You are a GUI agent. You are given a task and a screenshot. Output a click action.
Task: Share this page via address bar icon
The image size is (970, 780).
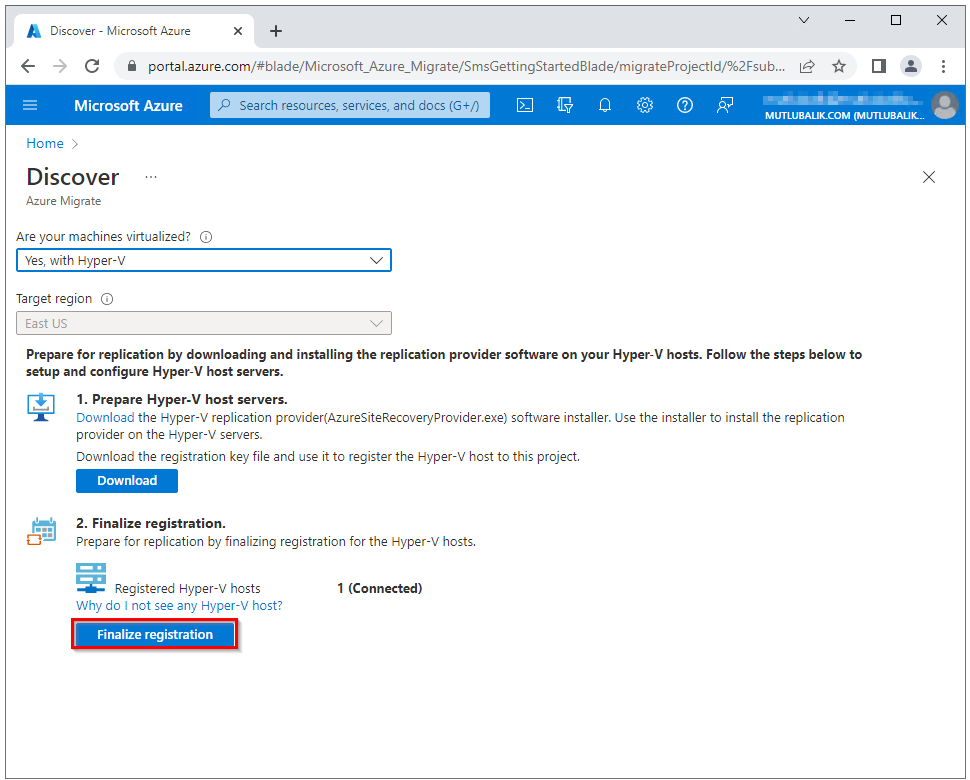click(807, 66)
